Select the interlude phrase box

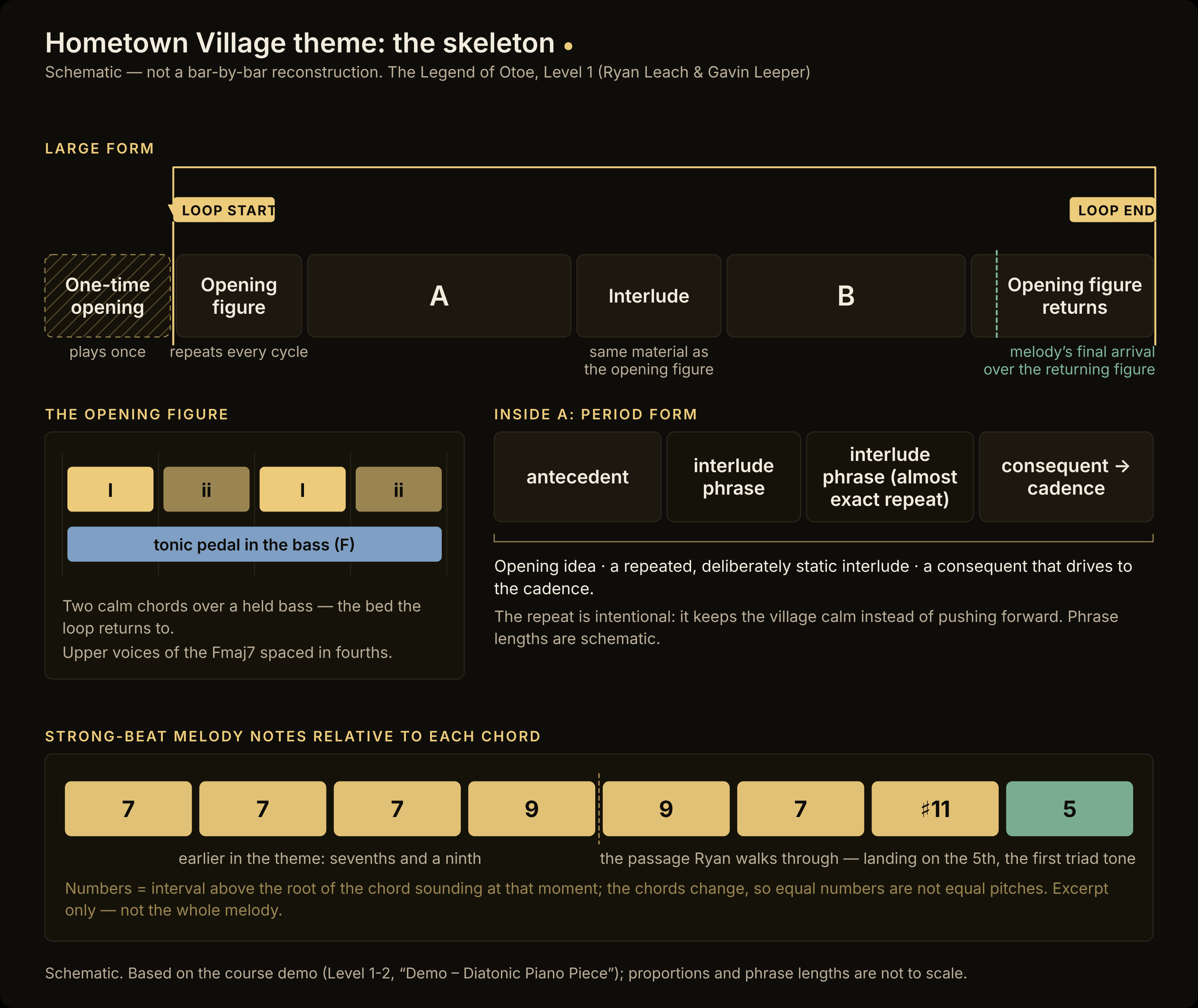coord(733,477)
